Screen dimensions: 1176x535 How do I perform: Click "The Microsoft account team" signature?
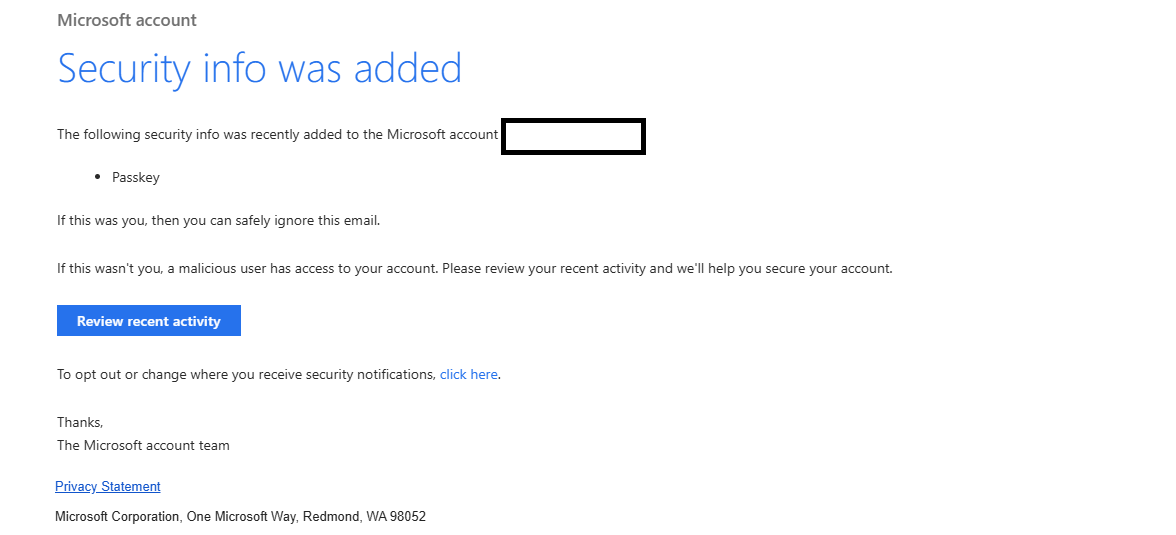pyautogui.click(x=143, y=445)
